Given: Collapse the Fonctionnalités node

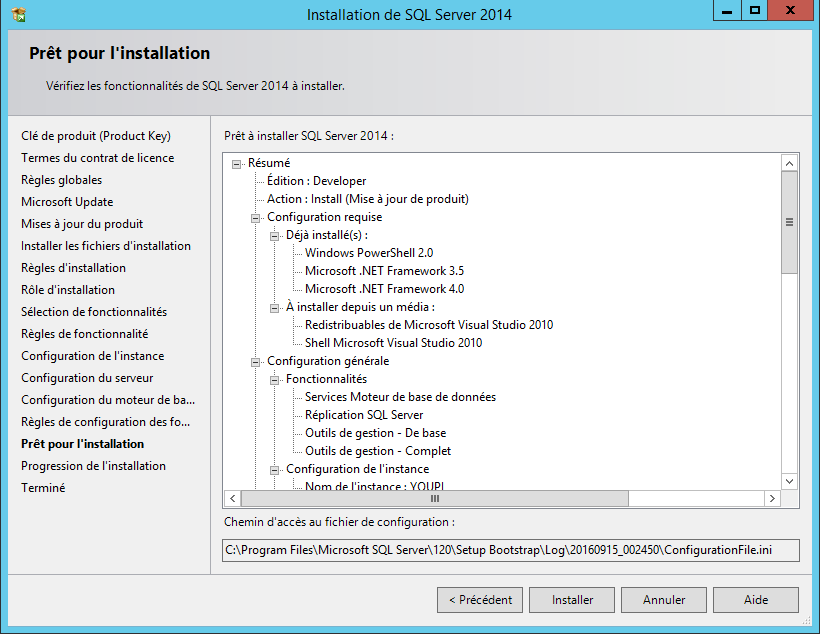Looking at the screenshot, I should [x=274, y=380].
